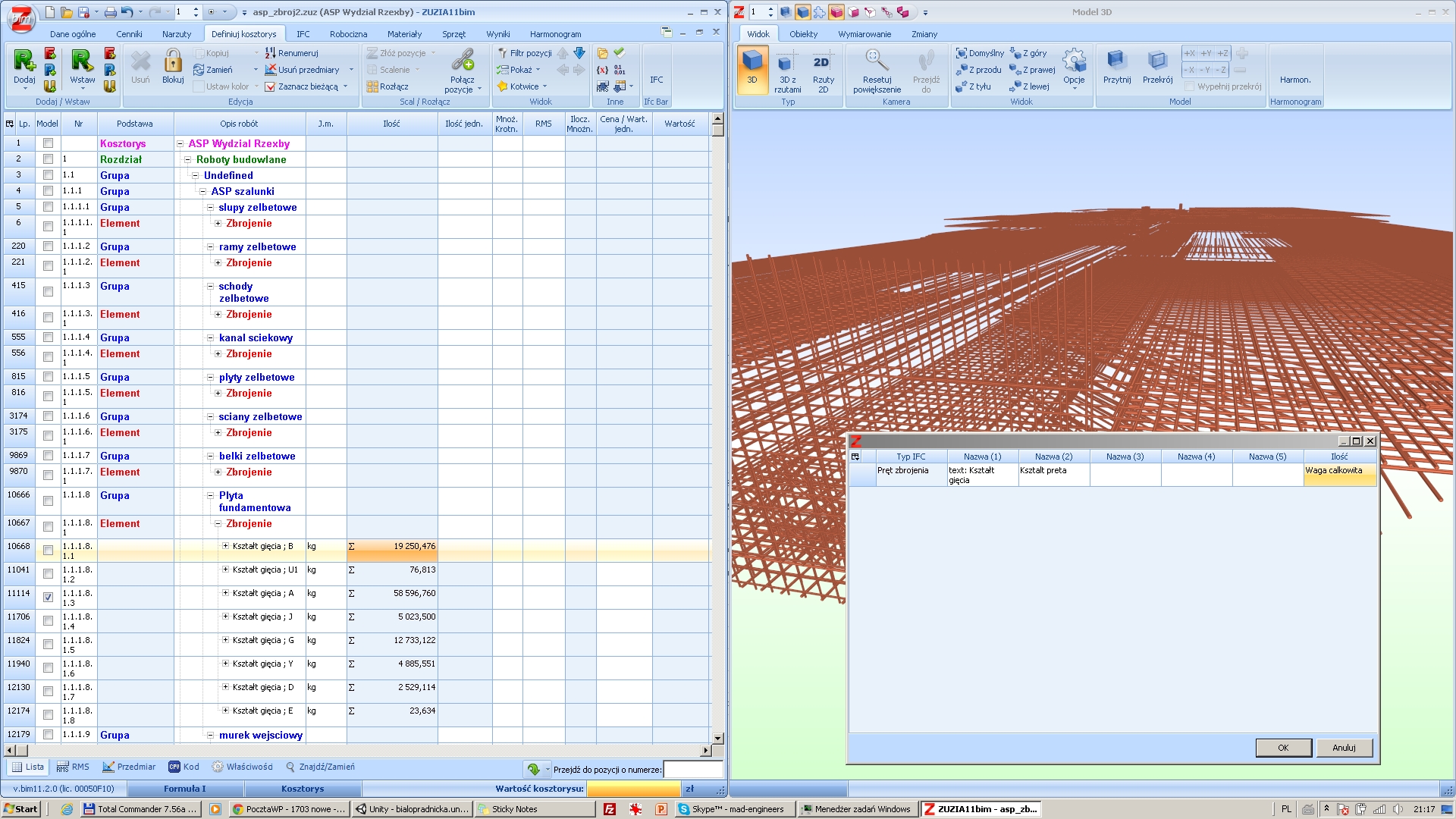The image size is (1456, 819).
Task: Click the position number input field
Action: (692, 770)
